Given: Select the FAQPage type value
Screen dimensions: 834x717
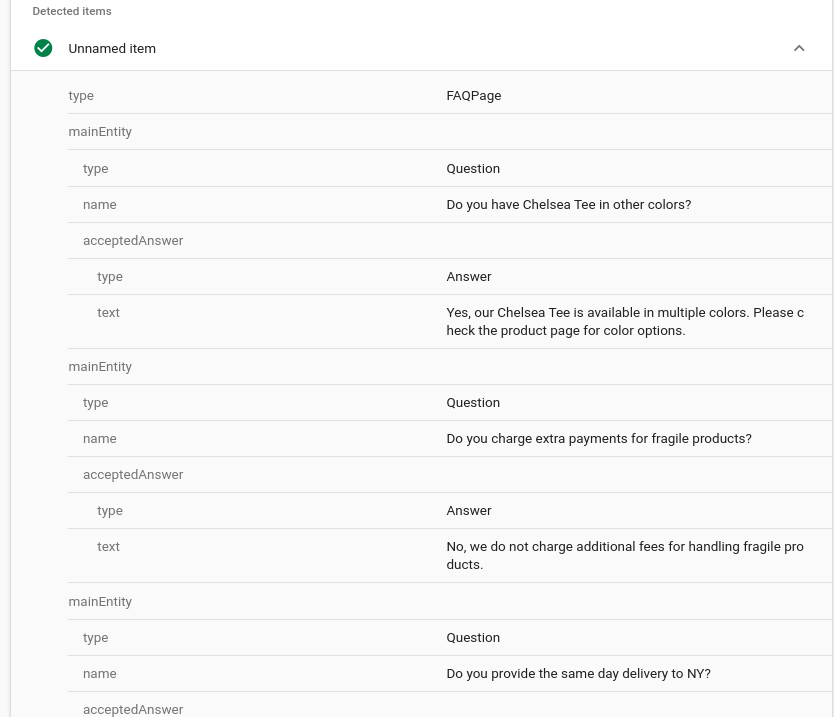Looking at the screenshot, I should tap(473, 95).
